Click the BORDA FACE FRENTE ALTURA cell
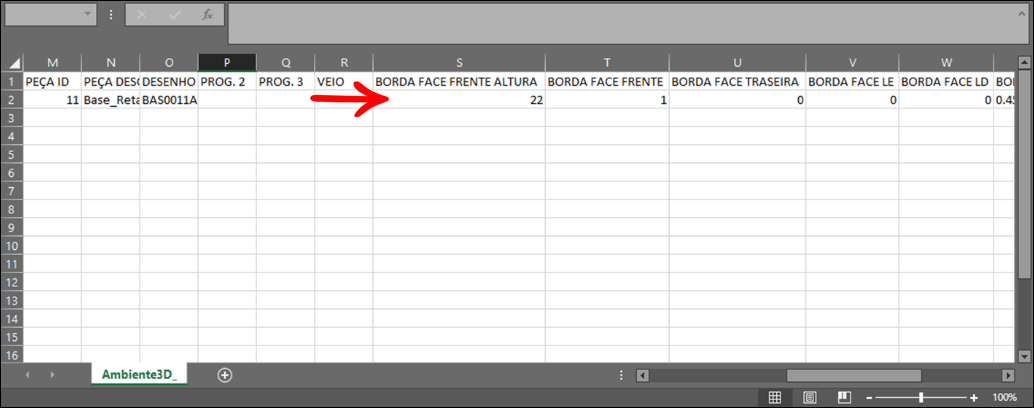1034x408 pixels. click(459, 82)
